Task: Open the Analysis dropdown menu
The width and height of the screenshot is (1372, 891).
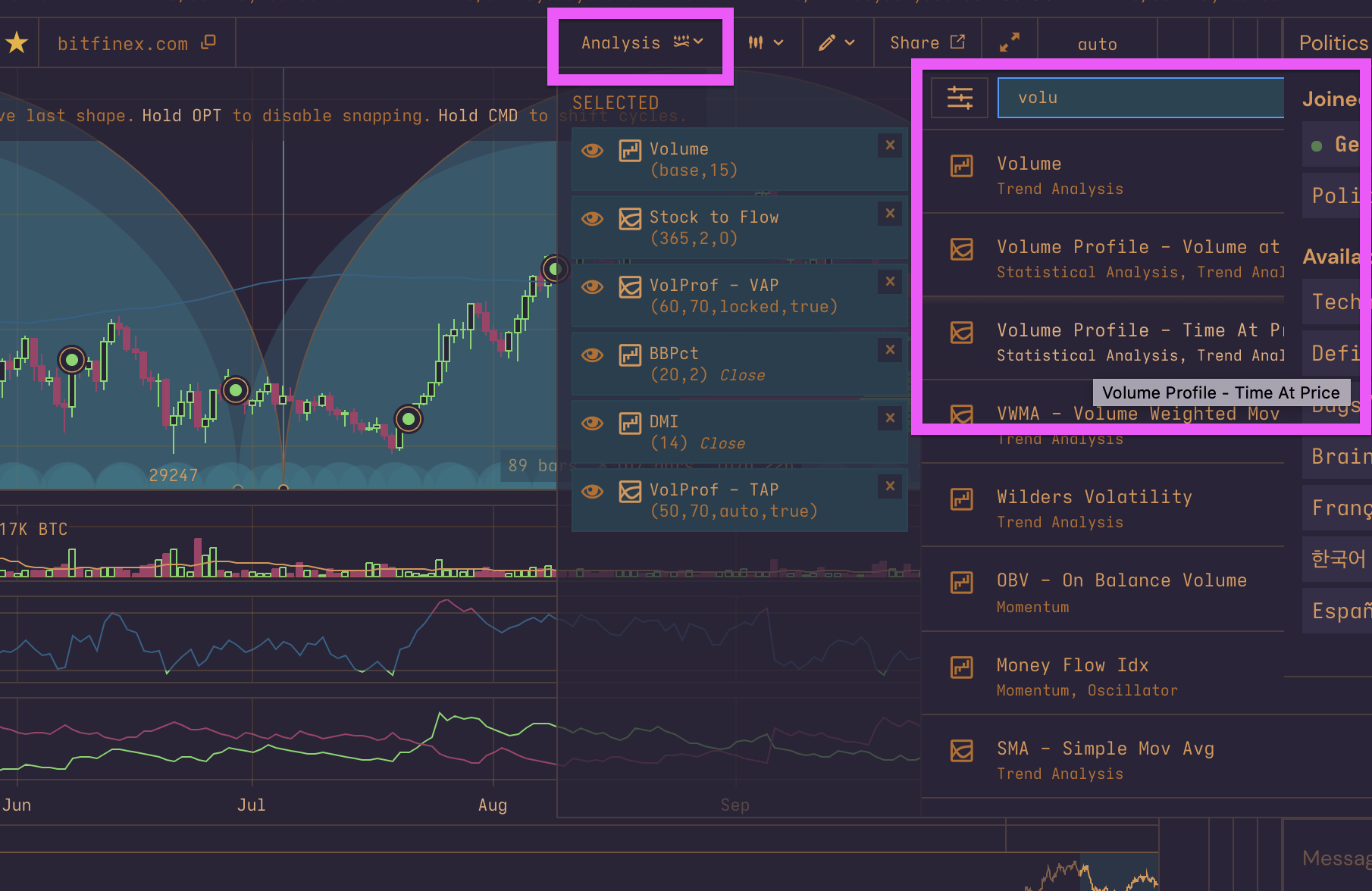Action: click(x=643, y=43)
